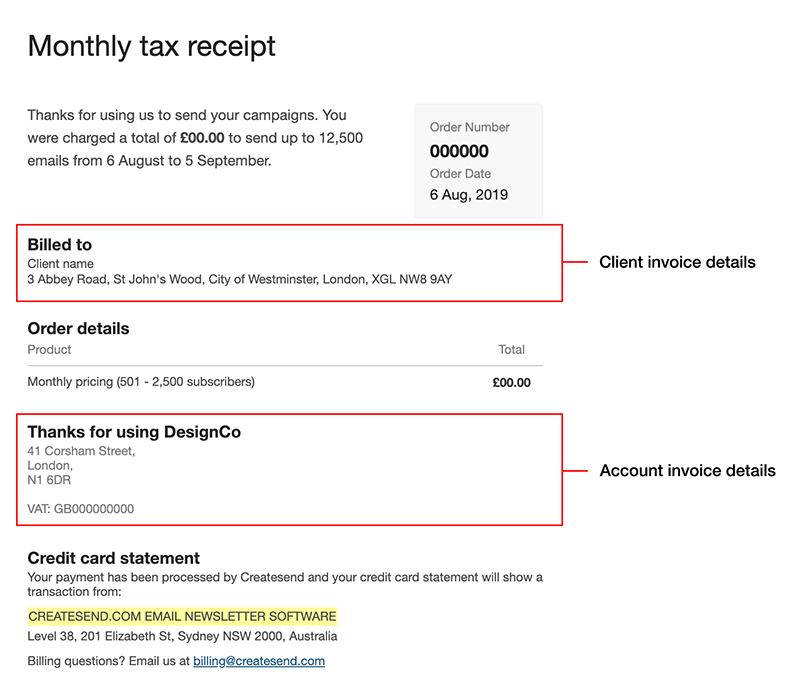This screenshot has width=800, height=690.
Task: Select the order number 000000
Action: pyautogui.click(x=459, y=151)
